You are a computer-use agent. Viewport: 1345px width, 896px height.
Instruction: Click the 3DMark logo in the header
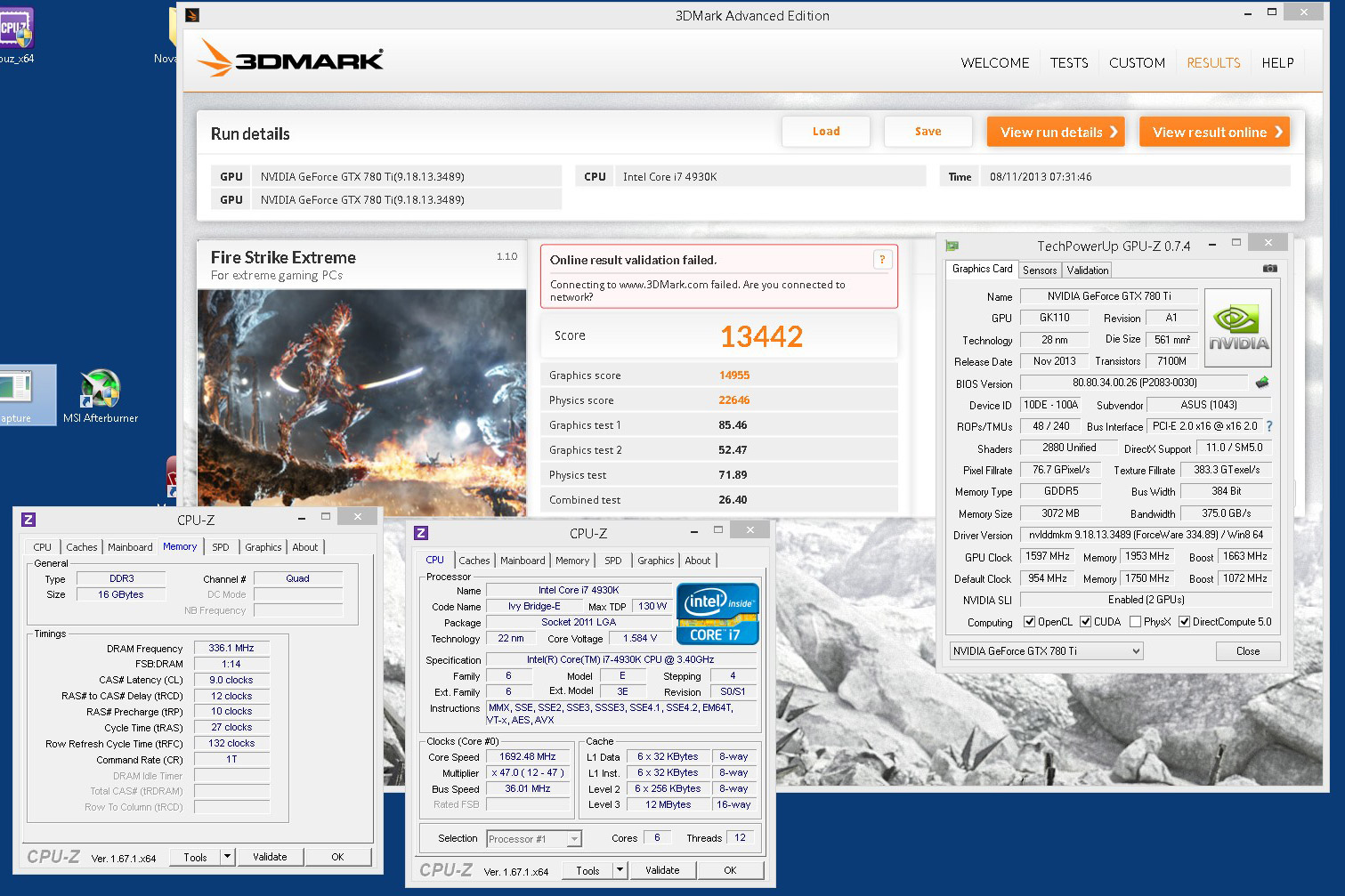tap(290, 59)
